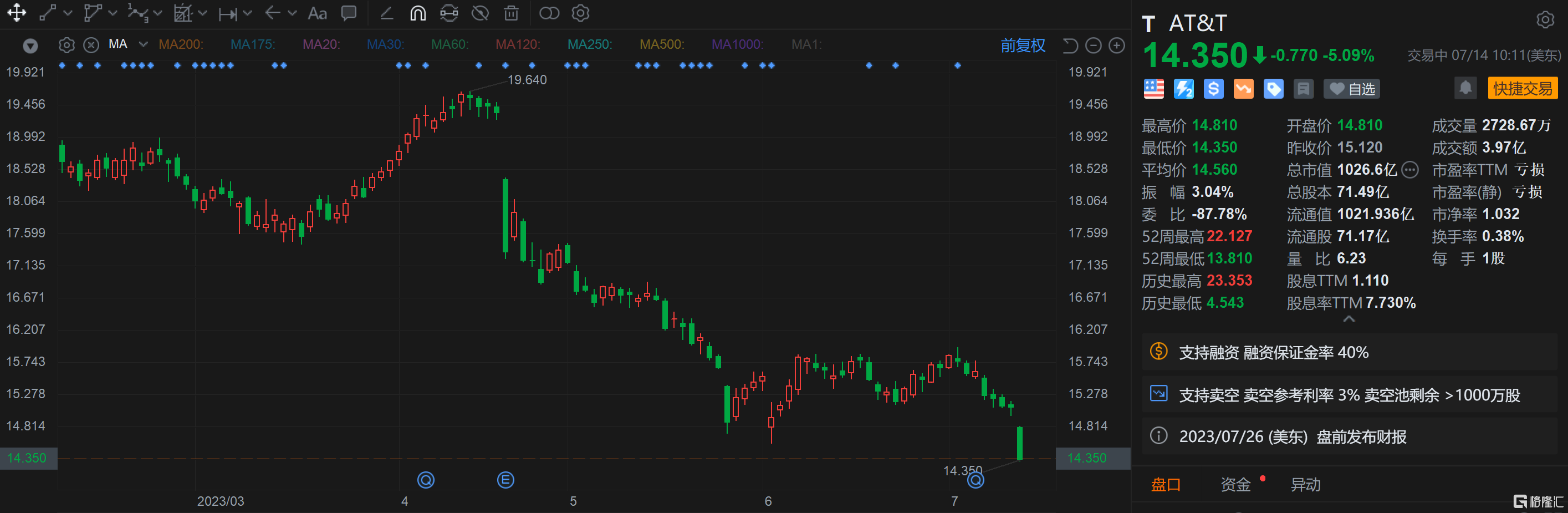This screenshot has height=513, width=1568.
Task: Open drawing toolbar settings gear
Action: click(x=581, y=13)
